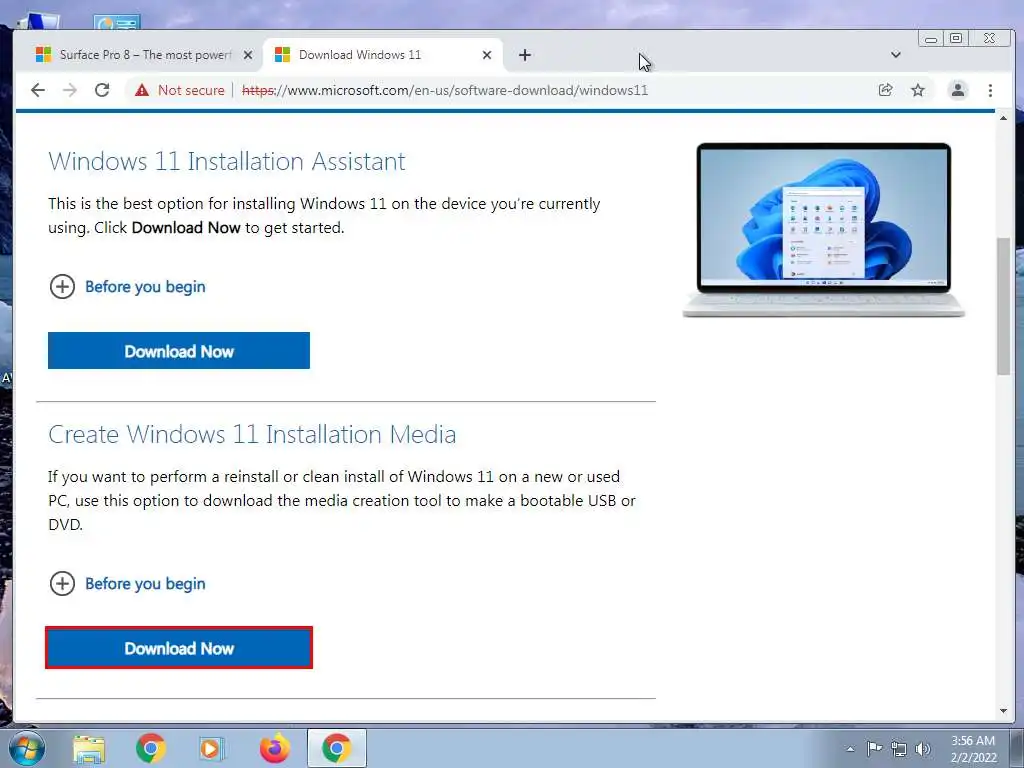Click the microsoft.com URL in address bar
This screenshot has width=1024, height=768.
point(445,90)
